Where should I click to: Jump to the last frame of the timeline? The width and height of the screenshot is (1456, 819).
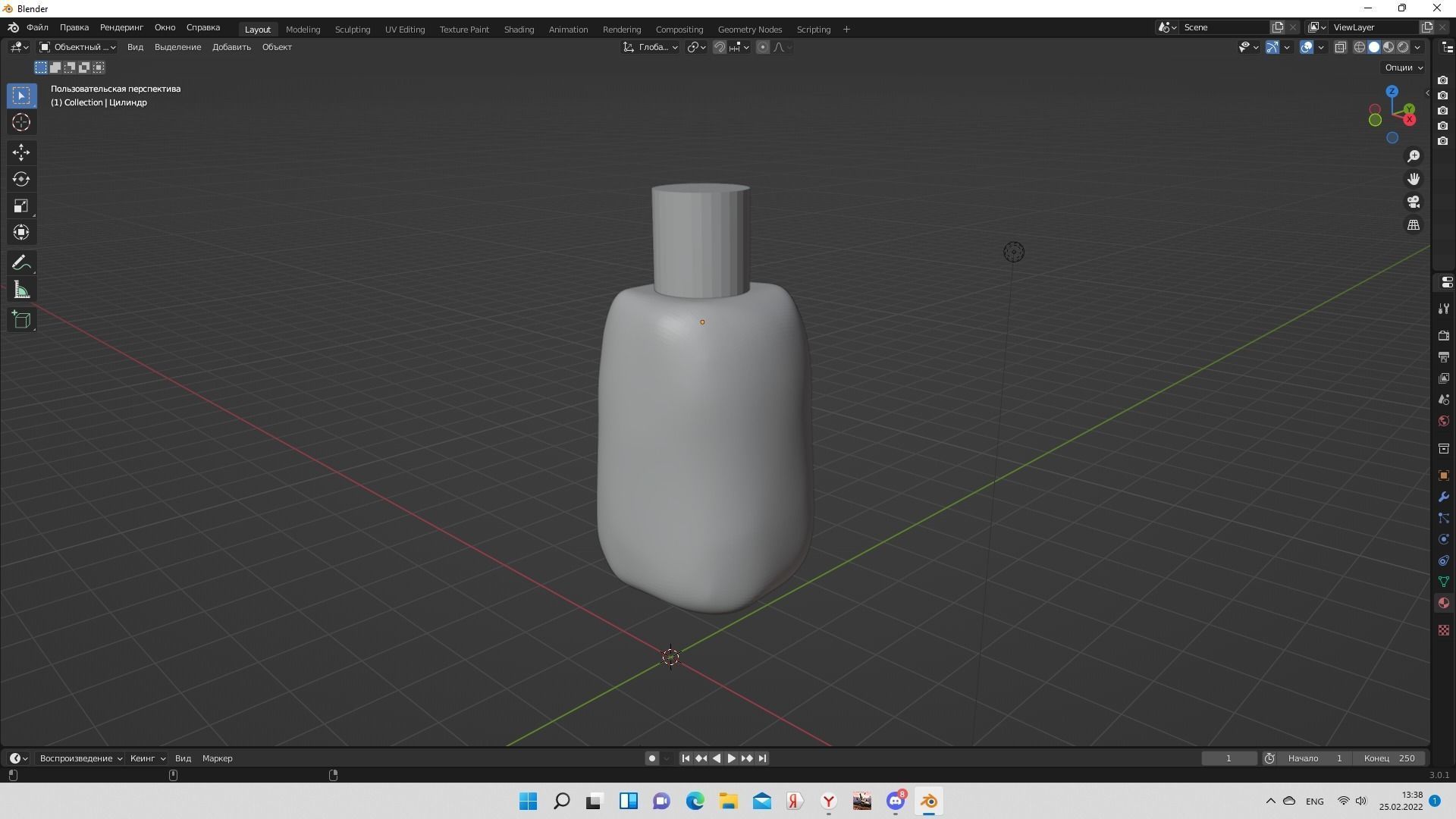[x=762, y=758]
